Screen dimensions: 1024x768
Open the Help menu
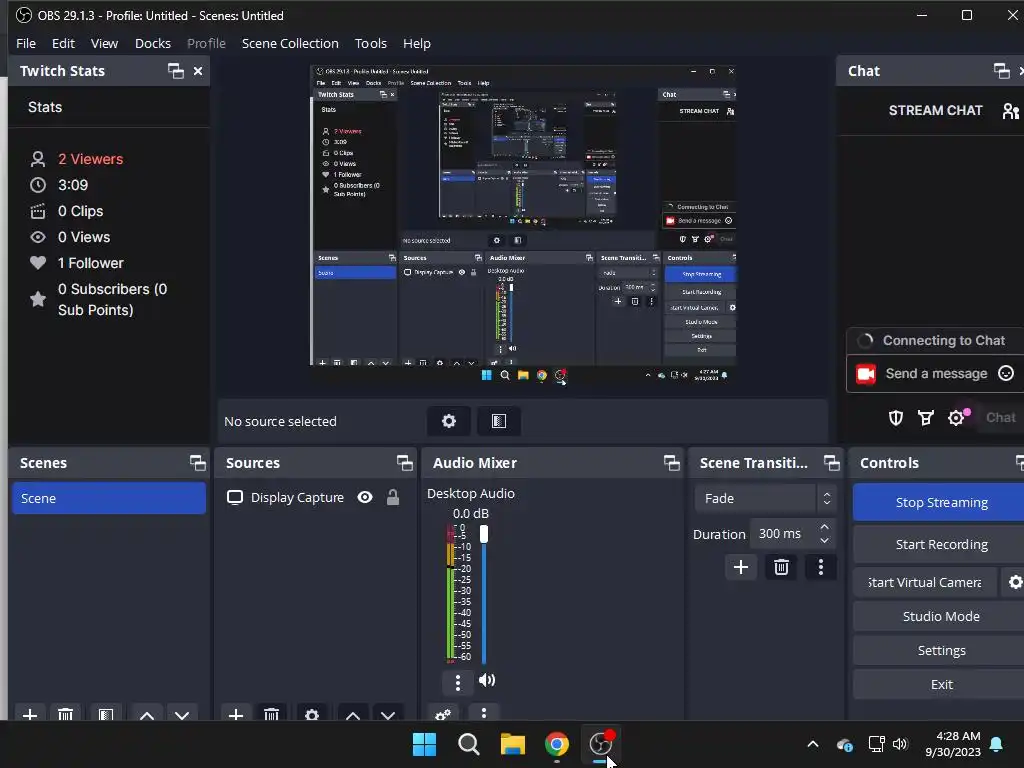417,43
